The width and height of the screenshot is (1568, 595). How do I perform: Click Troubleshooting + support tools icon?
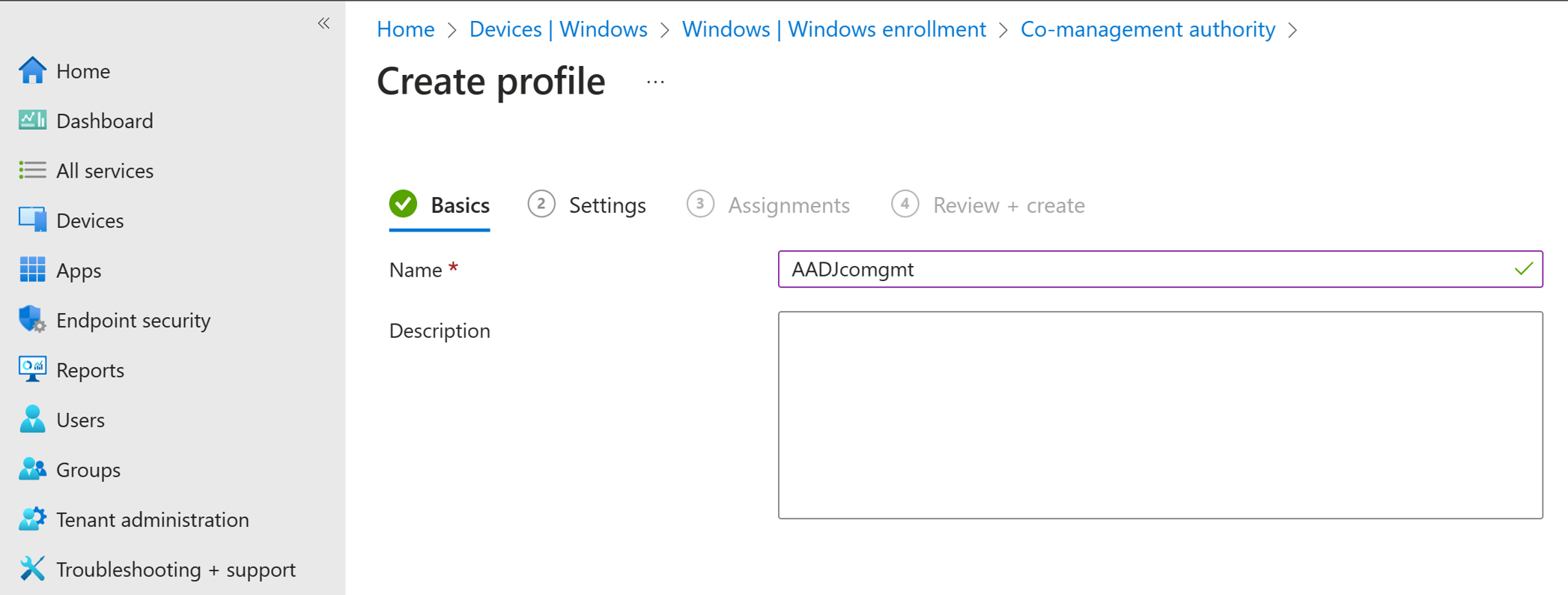pyautogui.click(x=32, y=569)
